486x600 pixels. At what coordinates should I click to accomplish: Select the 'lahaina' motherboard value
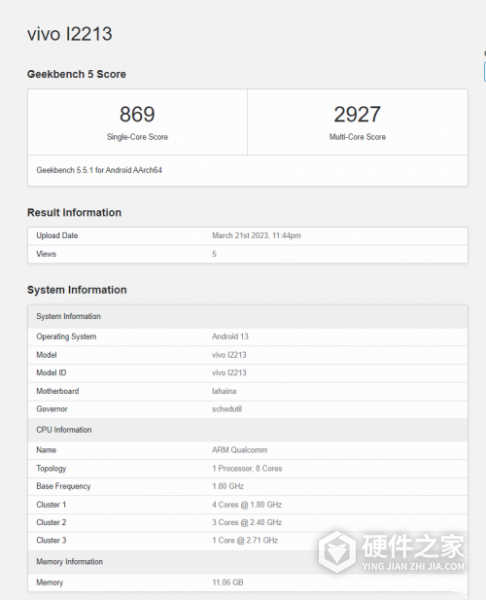point(224,391)
